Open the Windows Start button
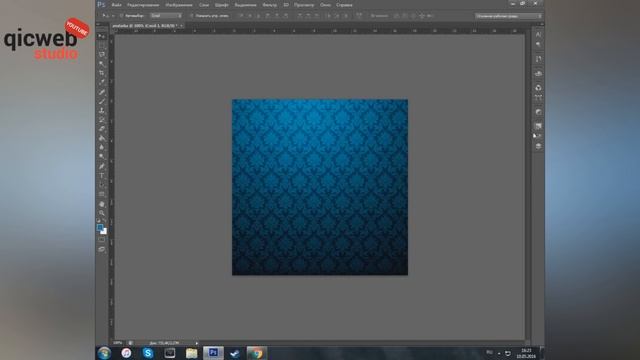 [104, 353]
